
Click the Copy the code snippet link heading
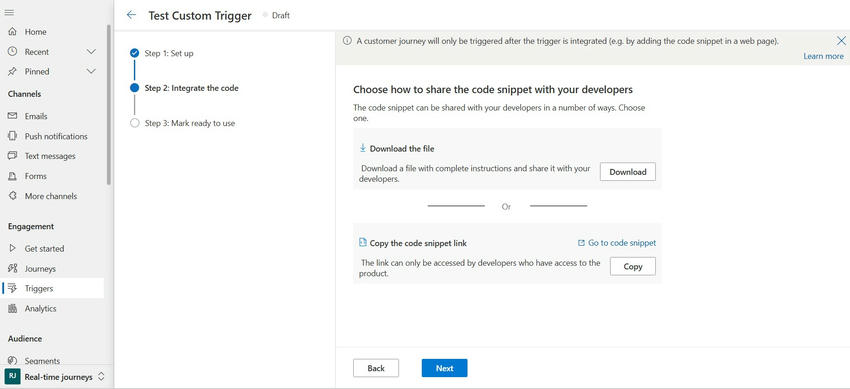(x=418, y=243)
